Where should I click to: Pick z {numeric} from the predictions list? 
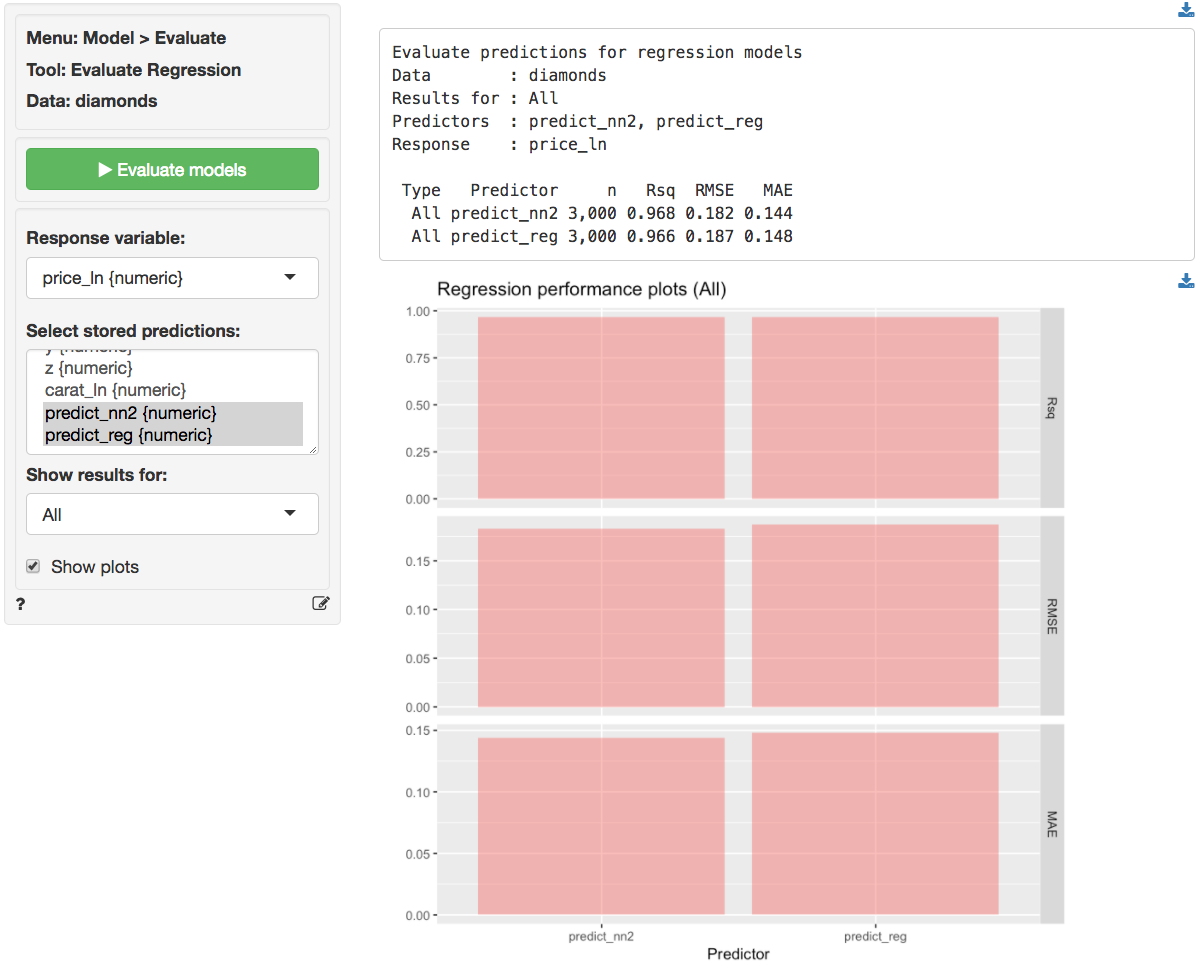click(88, 368)
